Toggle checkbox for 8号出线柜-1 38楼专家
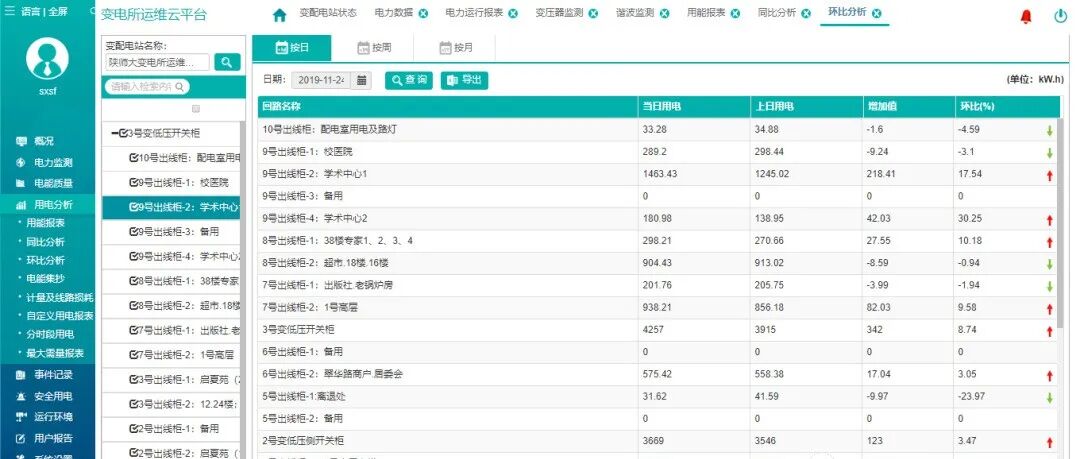Viewport: 1080px width, 459px height. coord(134,281)
